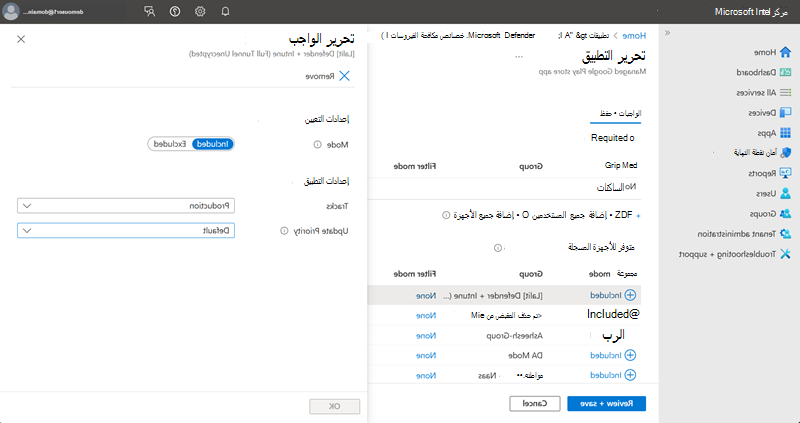This screenshot has width=800, height=423.
Task: Click the Review + save button
Action: tap(607, 404)
